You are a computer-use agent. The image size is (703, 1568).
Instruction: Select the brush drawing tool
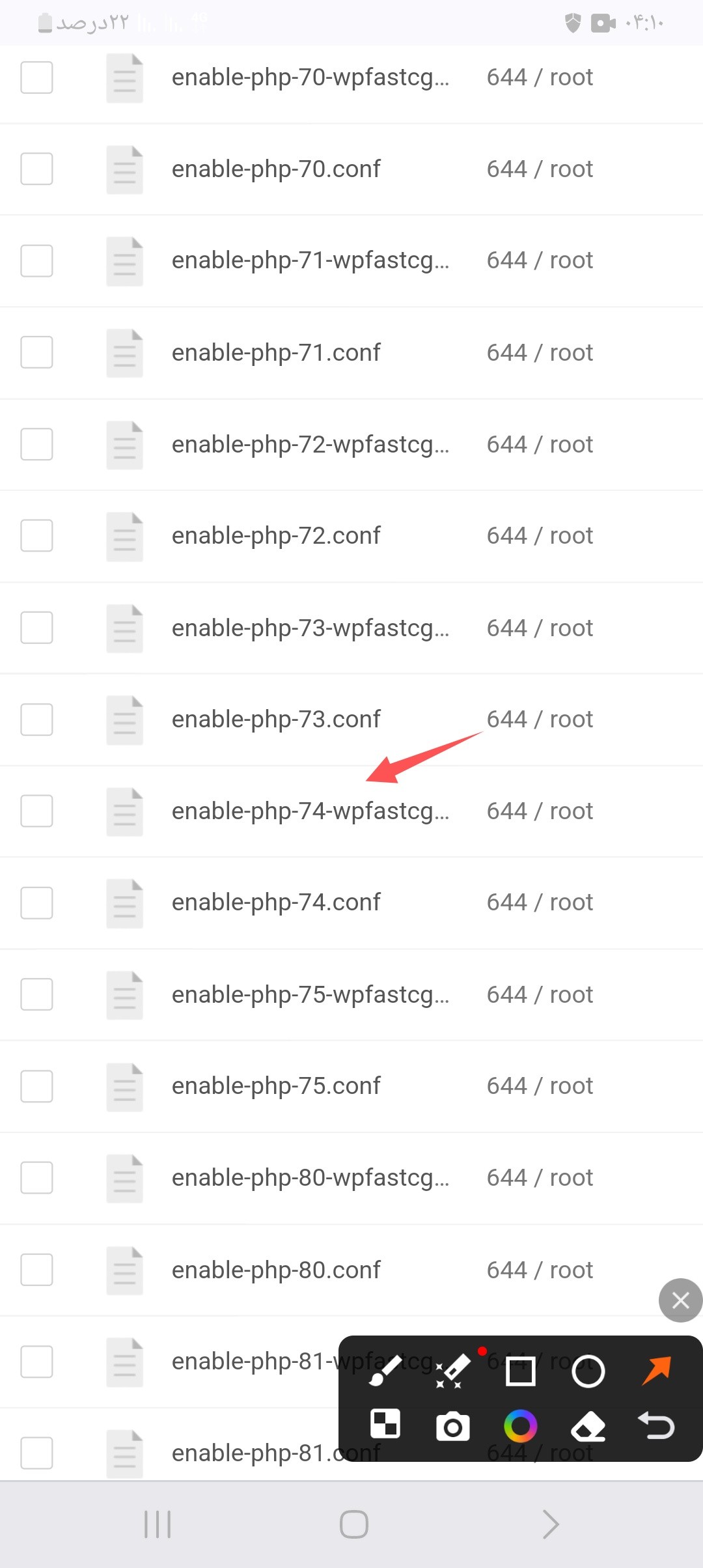(x=385, y=1371)
